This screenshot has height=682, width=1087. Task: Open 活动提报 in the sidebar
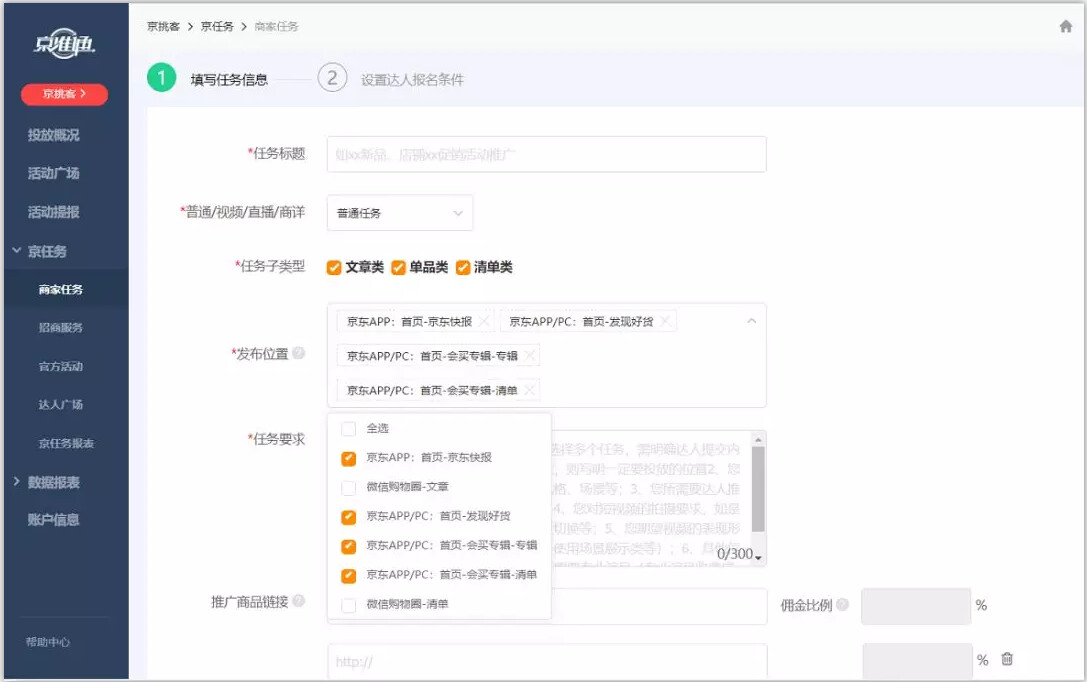click(53, 212)
